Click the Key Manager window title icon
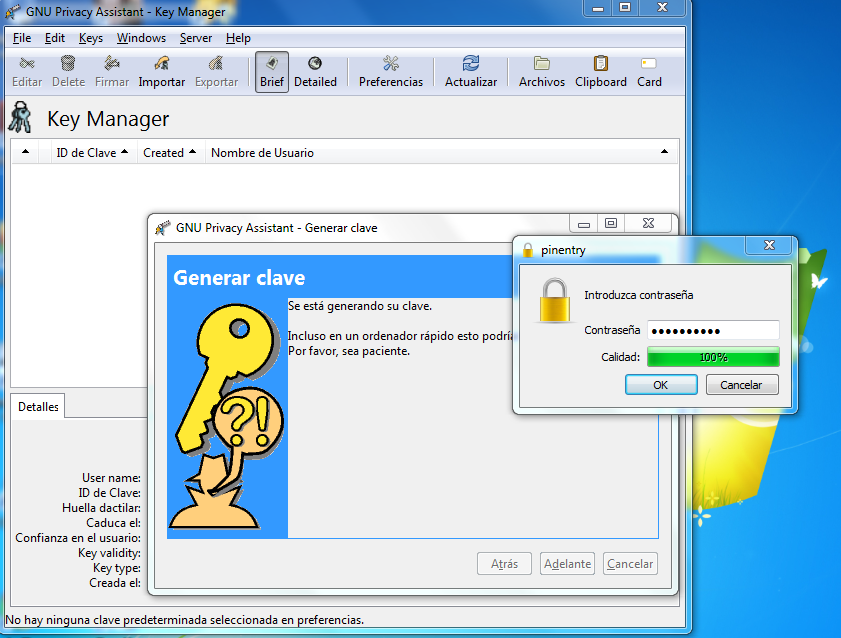Image resolution: width=841 pixels, height=638 pixels. click(13, 11)
